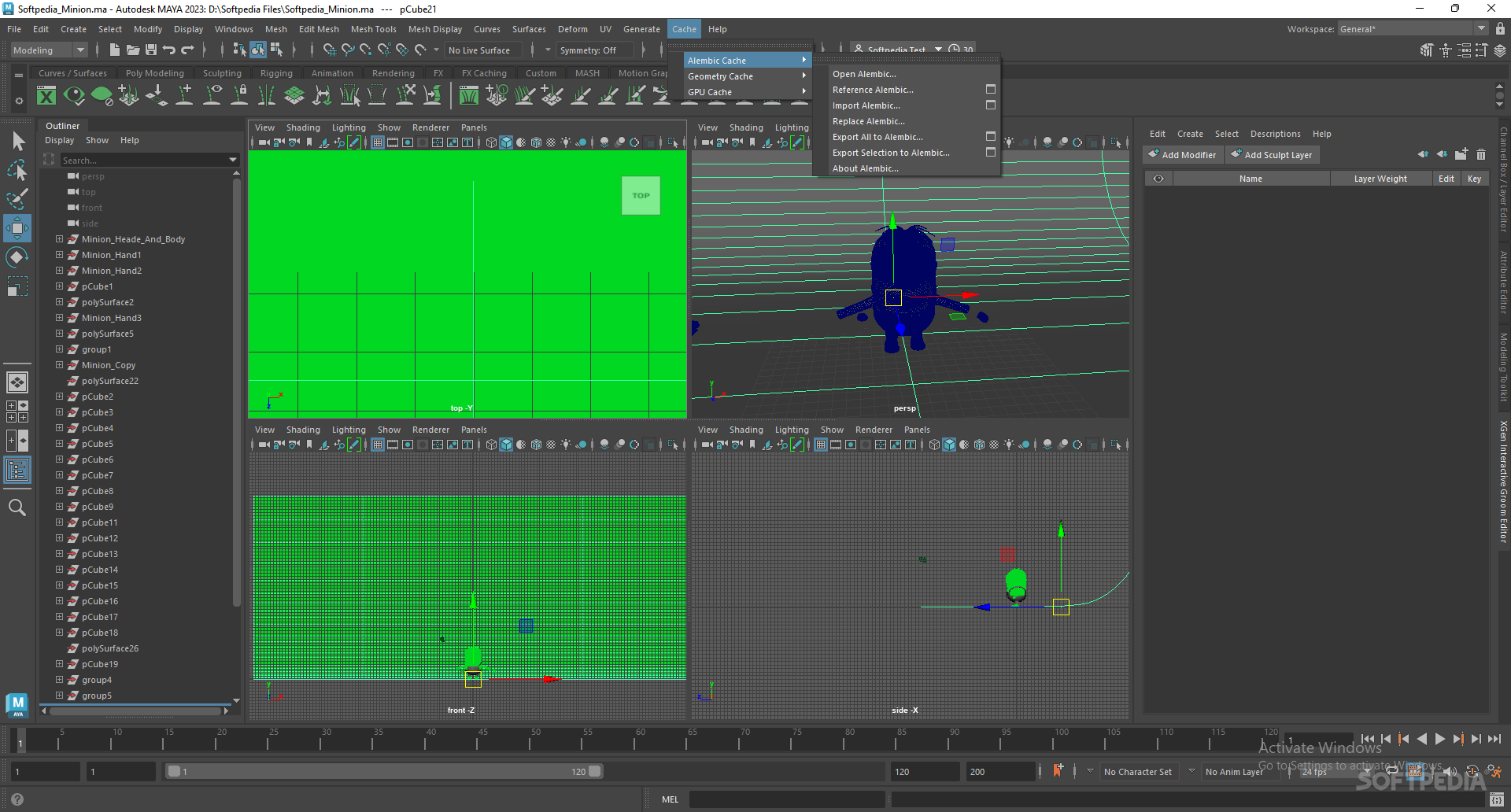This screenshot has height=812, width=1511.
Task: Open option box for Export All to Alembic
Action: (x=991, y=137)
